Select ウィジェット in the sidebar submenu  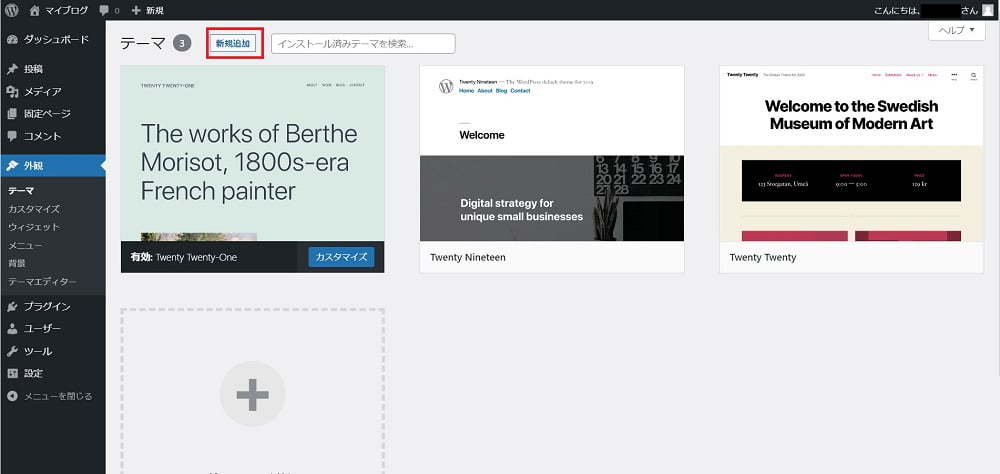34,227
